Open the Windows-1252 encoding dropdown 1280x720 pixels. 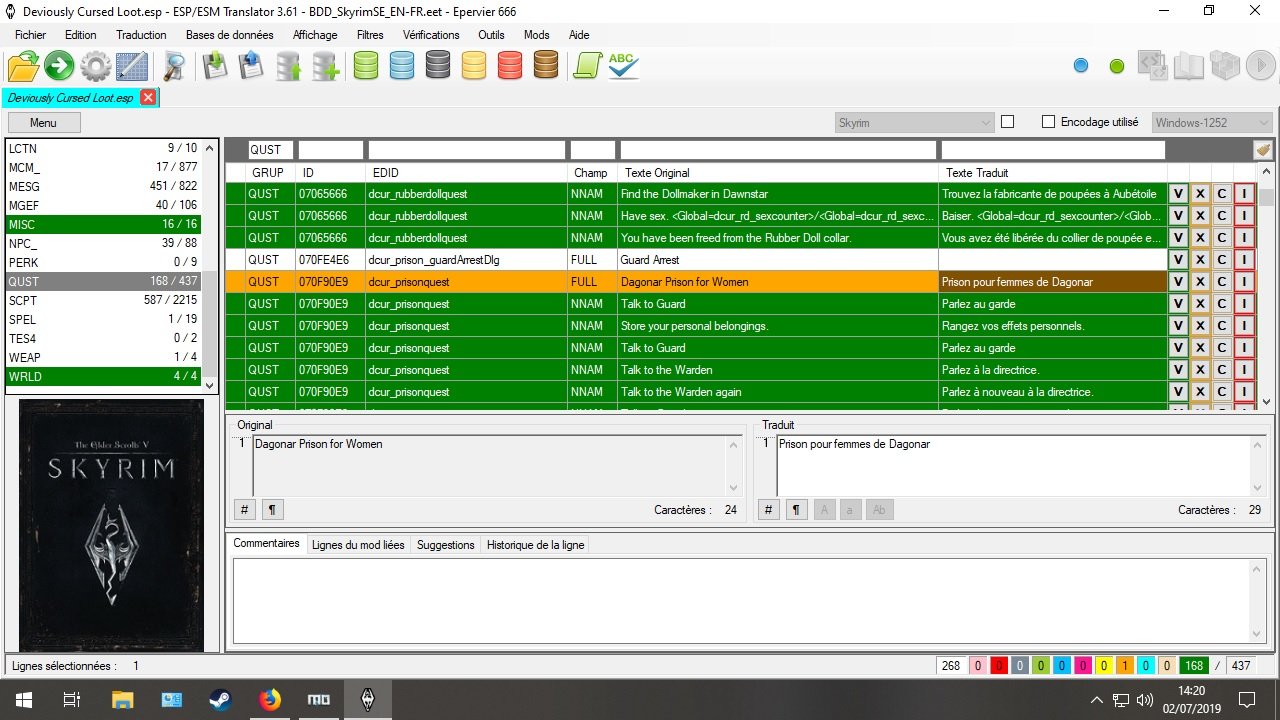(1211, 122)
